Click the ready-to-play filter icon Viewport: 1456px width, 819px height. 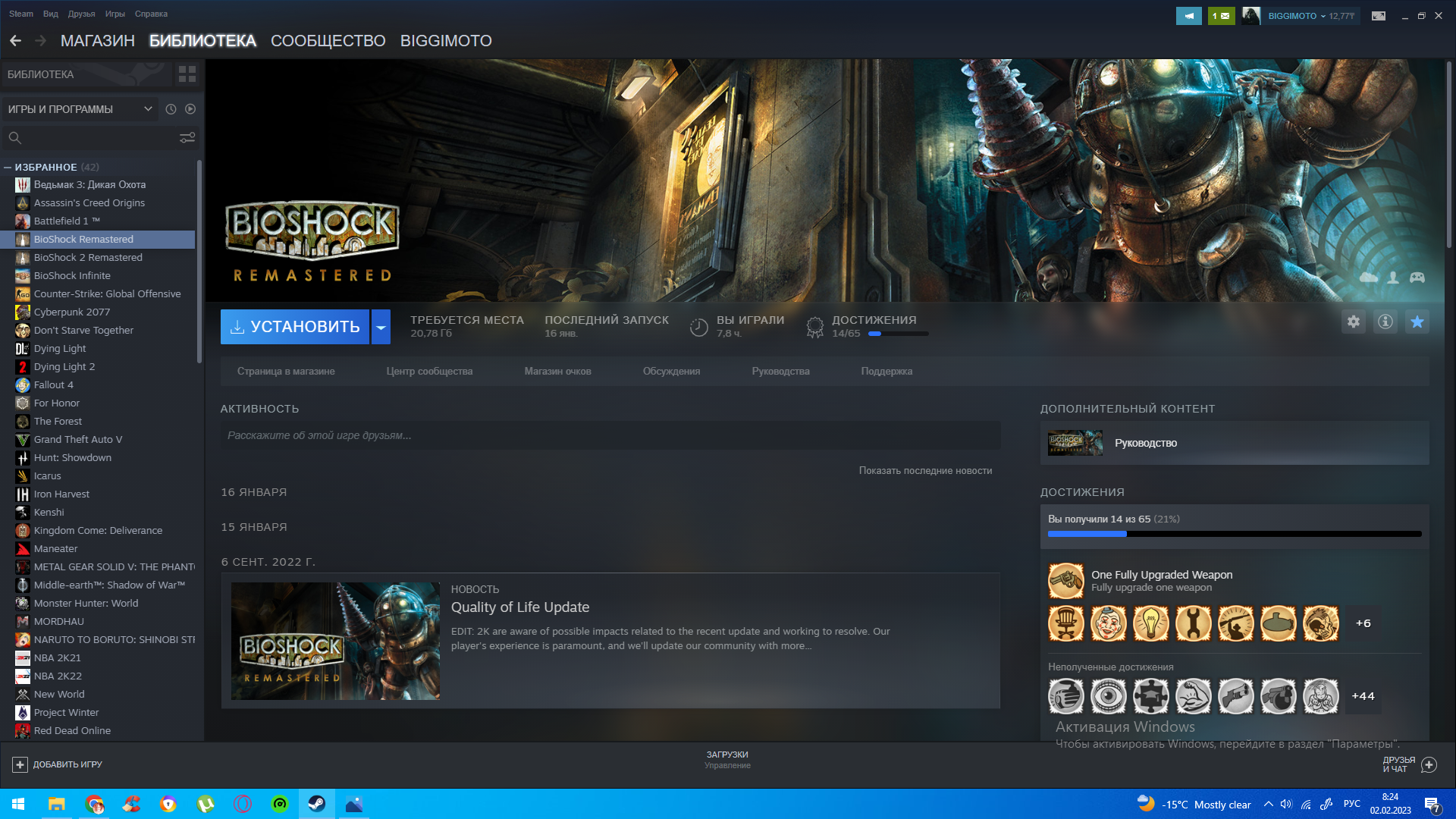coord(190,109)
